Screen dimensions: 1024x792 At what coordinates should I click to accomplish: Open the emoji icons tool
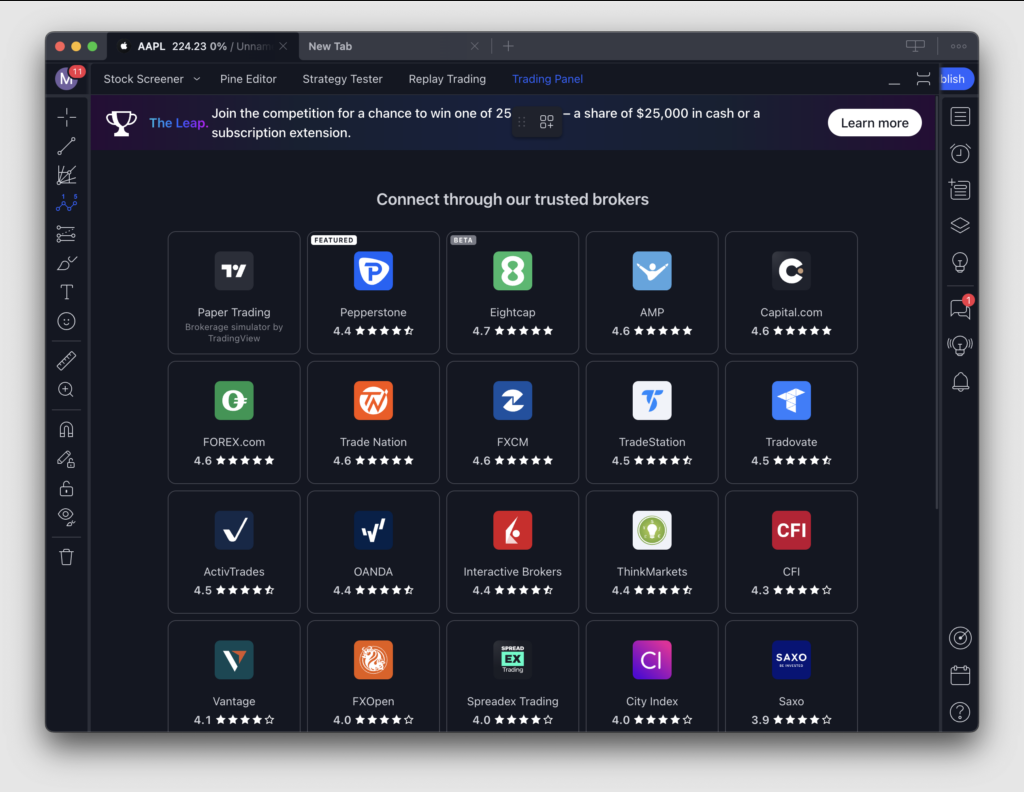coord(67,321)
